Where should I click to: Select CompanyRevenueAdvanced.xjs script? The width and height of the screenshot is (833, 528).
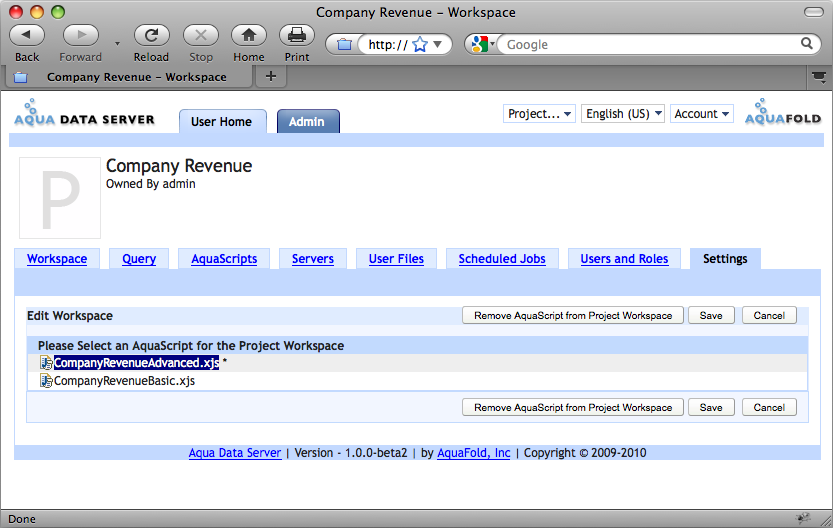click(x=137, y=363)
